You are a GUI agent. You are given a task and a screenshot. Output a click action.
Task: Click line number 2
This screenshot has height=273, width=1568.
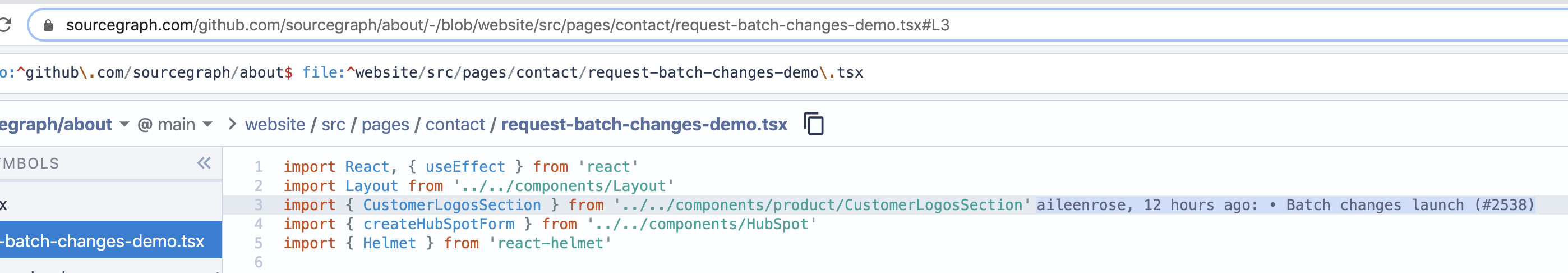(x=258, y=186)
